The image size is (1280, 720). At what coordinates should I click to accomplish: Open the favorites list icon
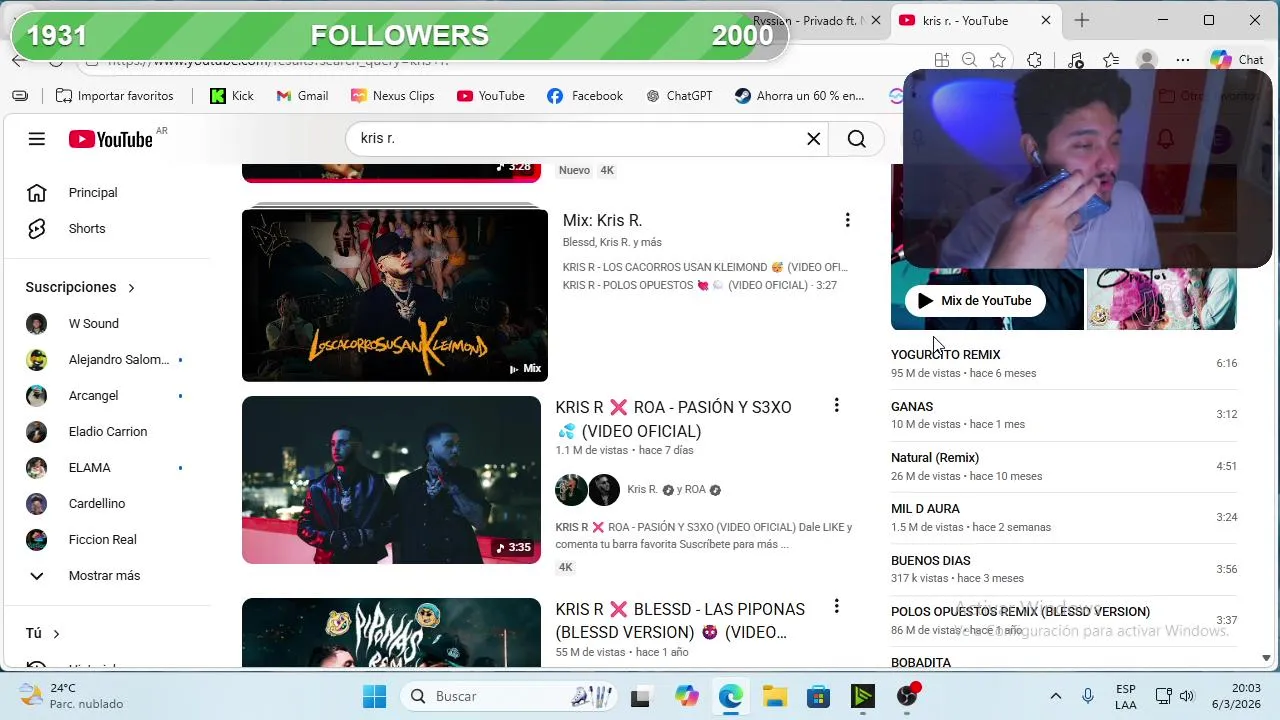click(x=1111, y=60)
